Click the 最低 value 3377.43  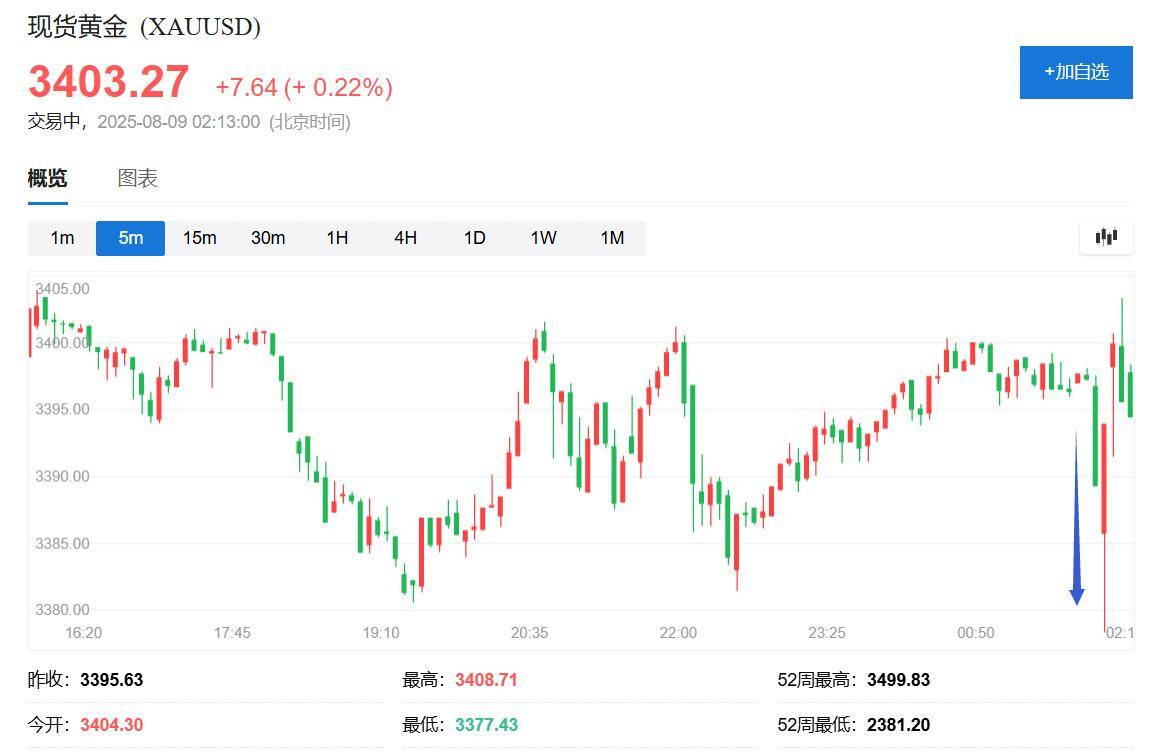[x=486, y=725]
